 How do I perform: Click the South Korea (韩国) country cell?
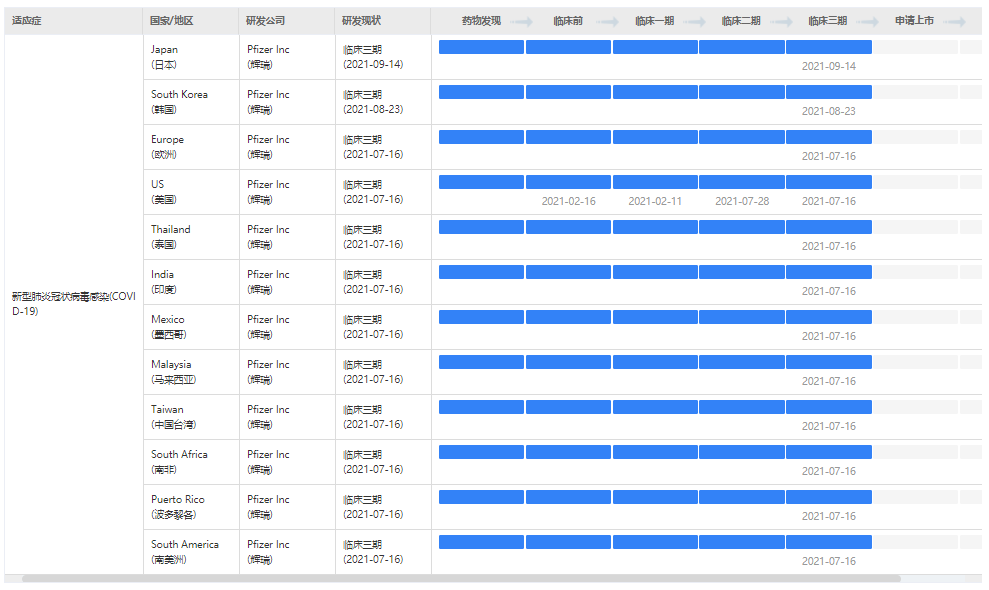click(191, 102)
